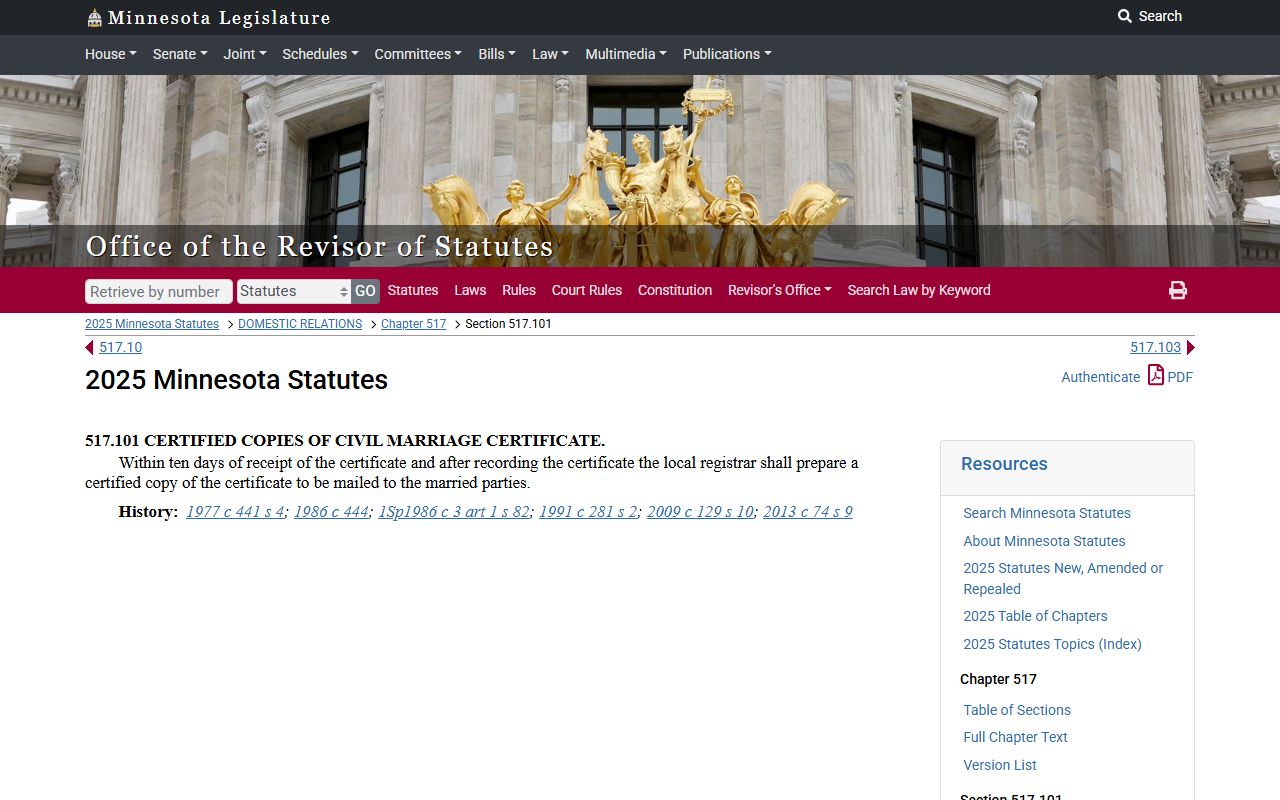
Task: Click the Minnesota Legislature capitol logo
Action: [94, 17]
